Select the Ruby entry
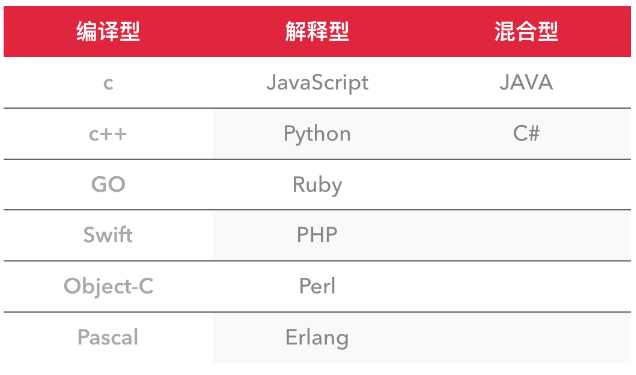This screenshot has width=636, height=375. (x=317, y=185)
